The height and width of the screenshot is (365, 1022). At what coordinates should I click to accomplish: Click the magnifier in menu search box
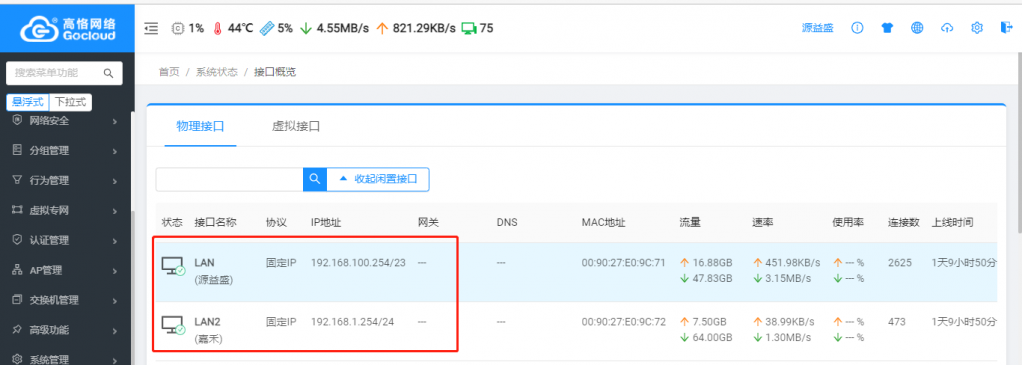pos(109,73)
